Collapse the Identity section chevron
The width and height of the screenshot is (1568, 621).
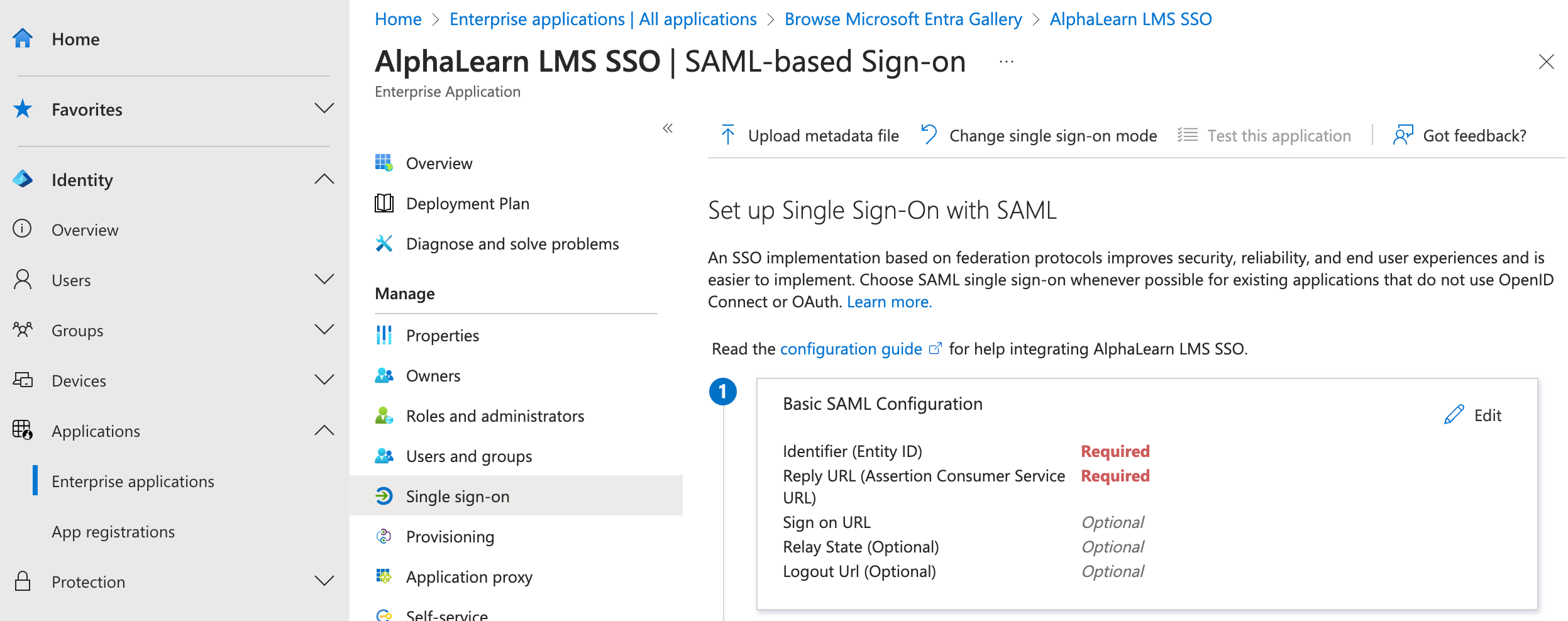point(324,180)
